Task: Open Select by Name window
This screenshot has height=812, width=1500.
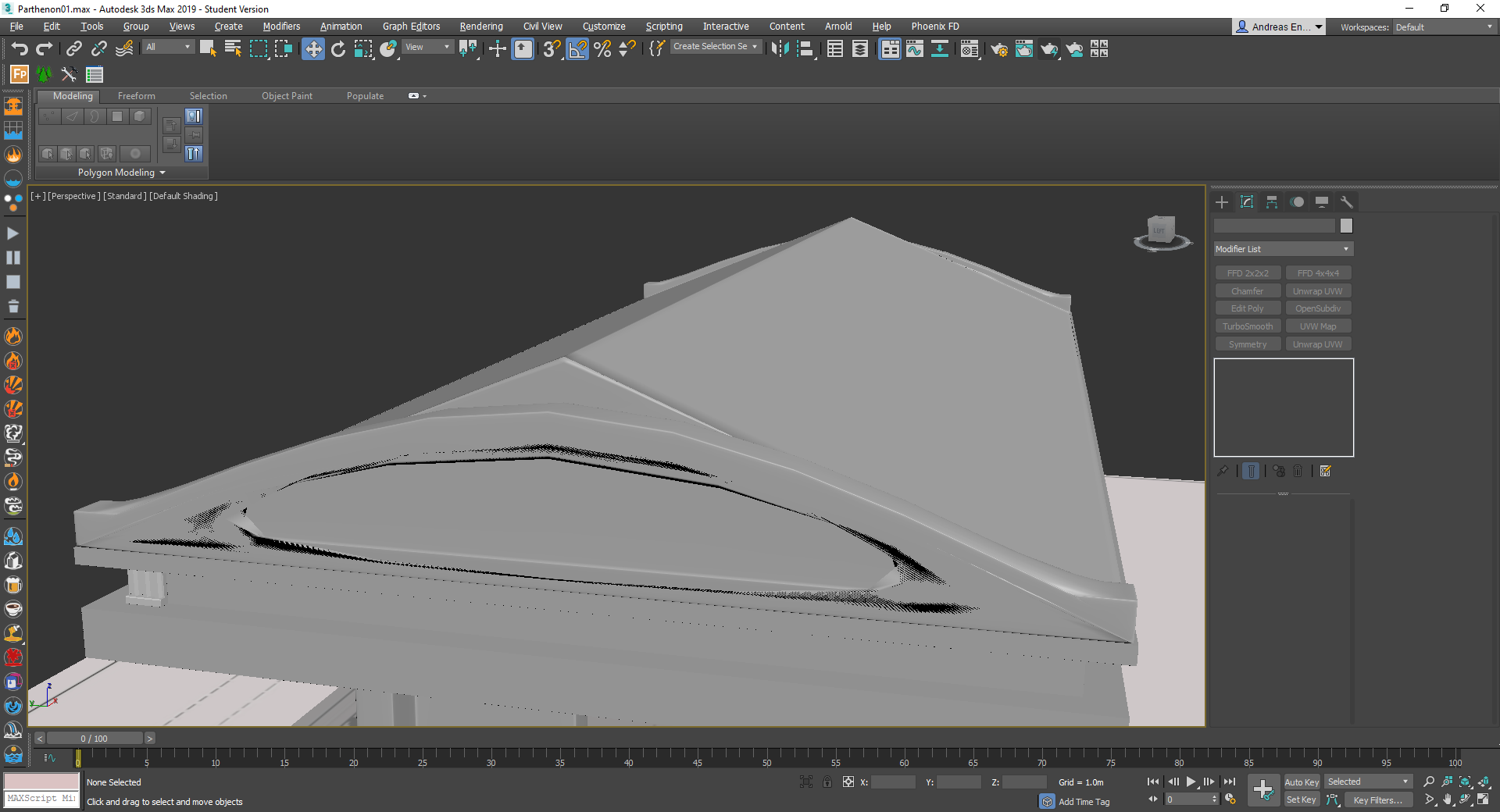Action: coord(233,48)
